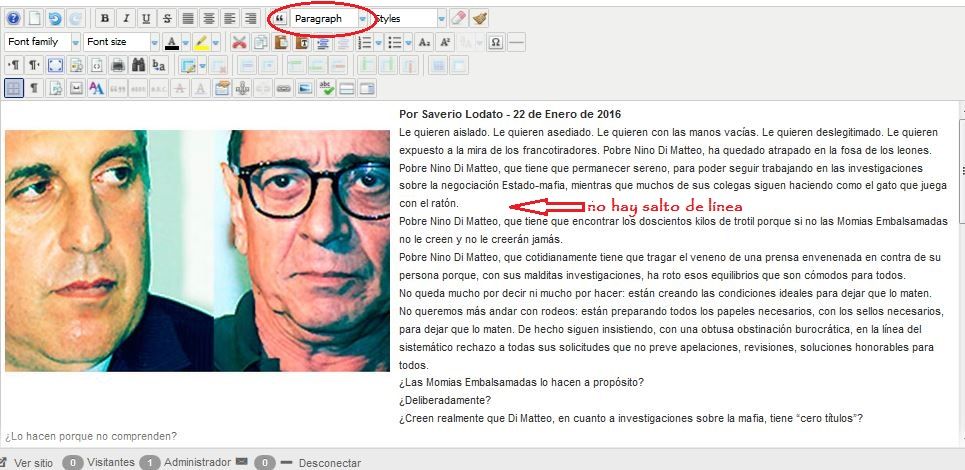The height and width of the screenshot is (470, 965).
Task: Expand the highlight color picker arrow
Action: [x=216, y=42]
